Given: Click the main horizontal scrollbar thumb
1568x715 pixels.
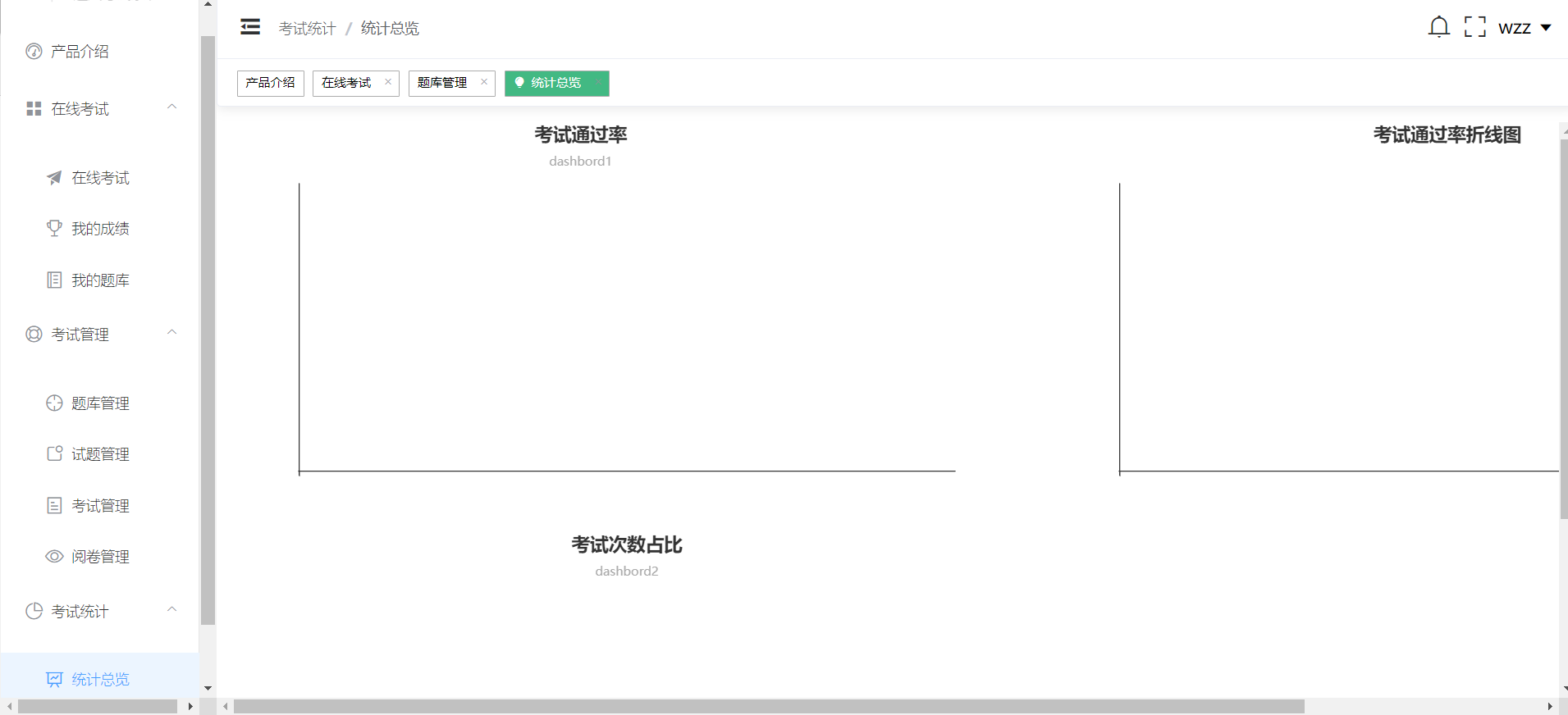Looking at the screenshot, I should click(769, 706).
